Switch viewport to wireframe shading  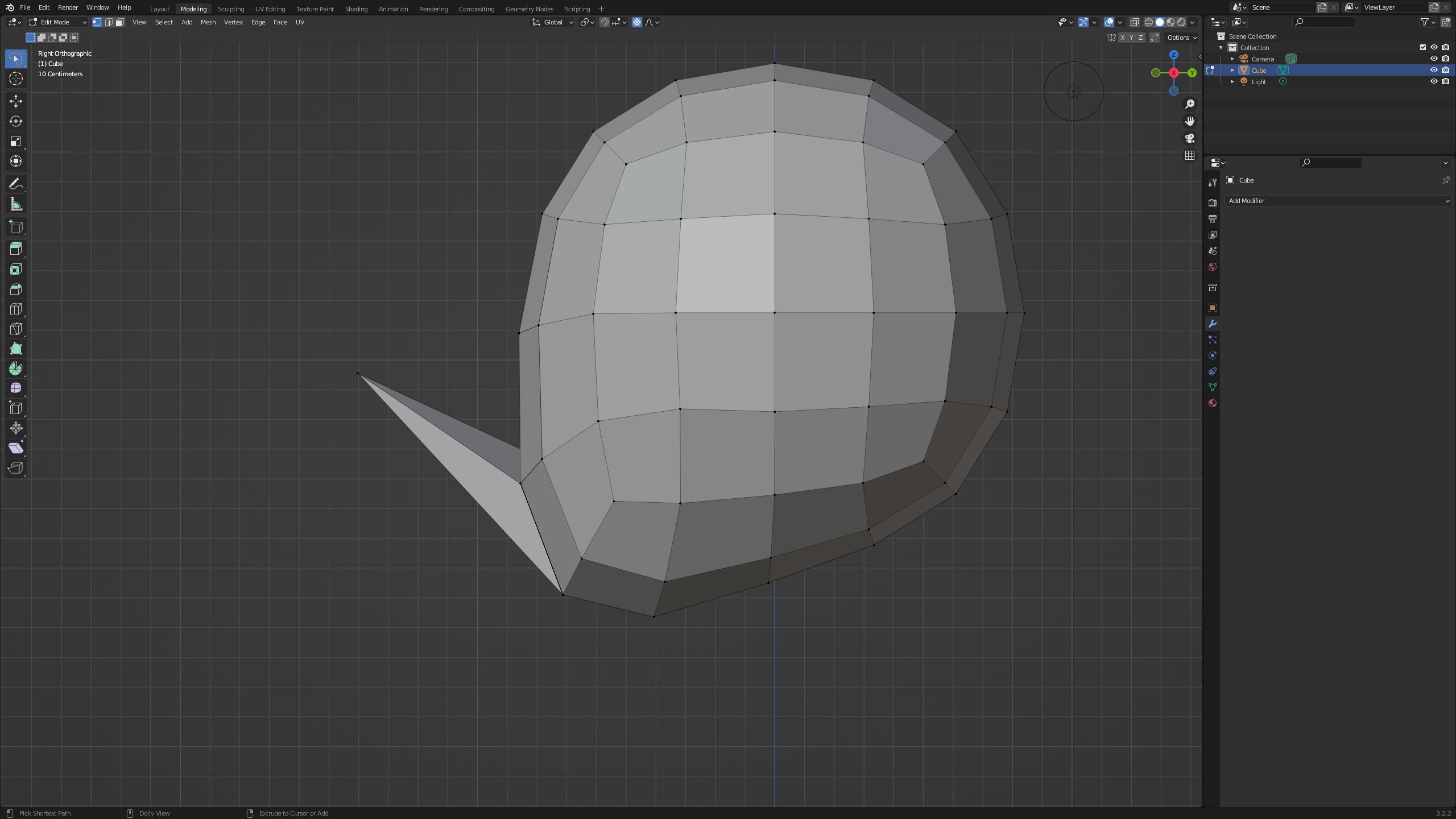pos(1149,22)
